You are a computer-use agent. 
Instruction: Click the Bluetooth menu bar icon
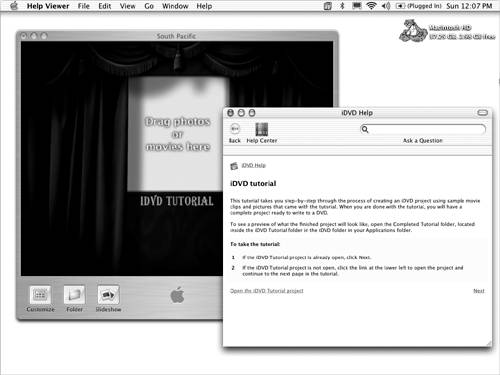342,6
